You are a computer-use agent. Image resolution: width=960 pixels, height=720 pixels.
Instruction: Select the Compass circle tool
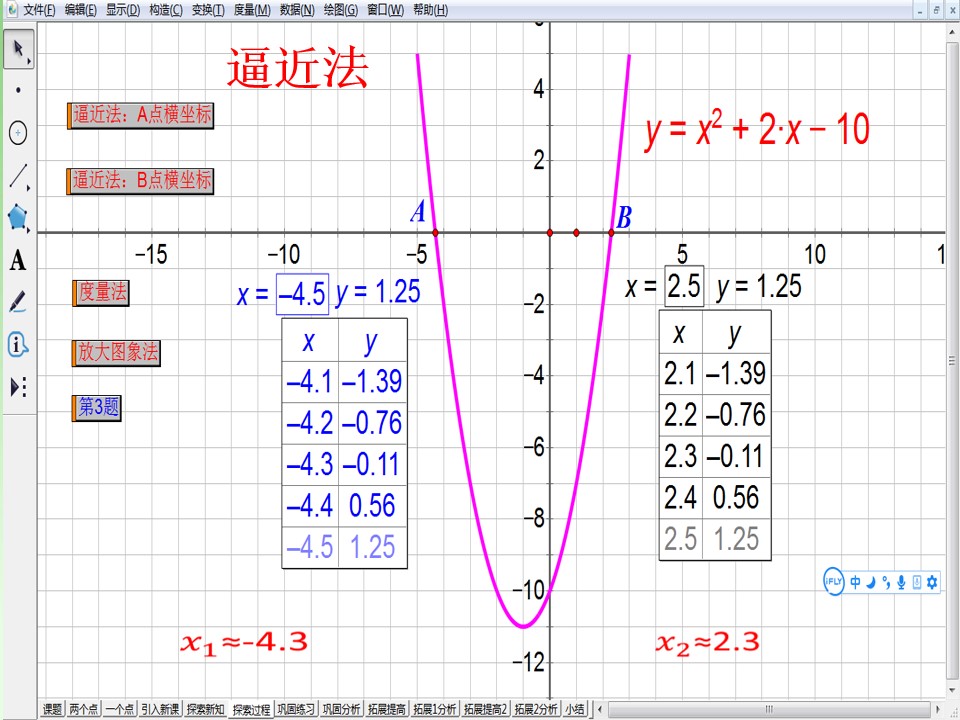pyautogui.click(x=18, y=132)
